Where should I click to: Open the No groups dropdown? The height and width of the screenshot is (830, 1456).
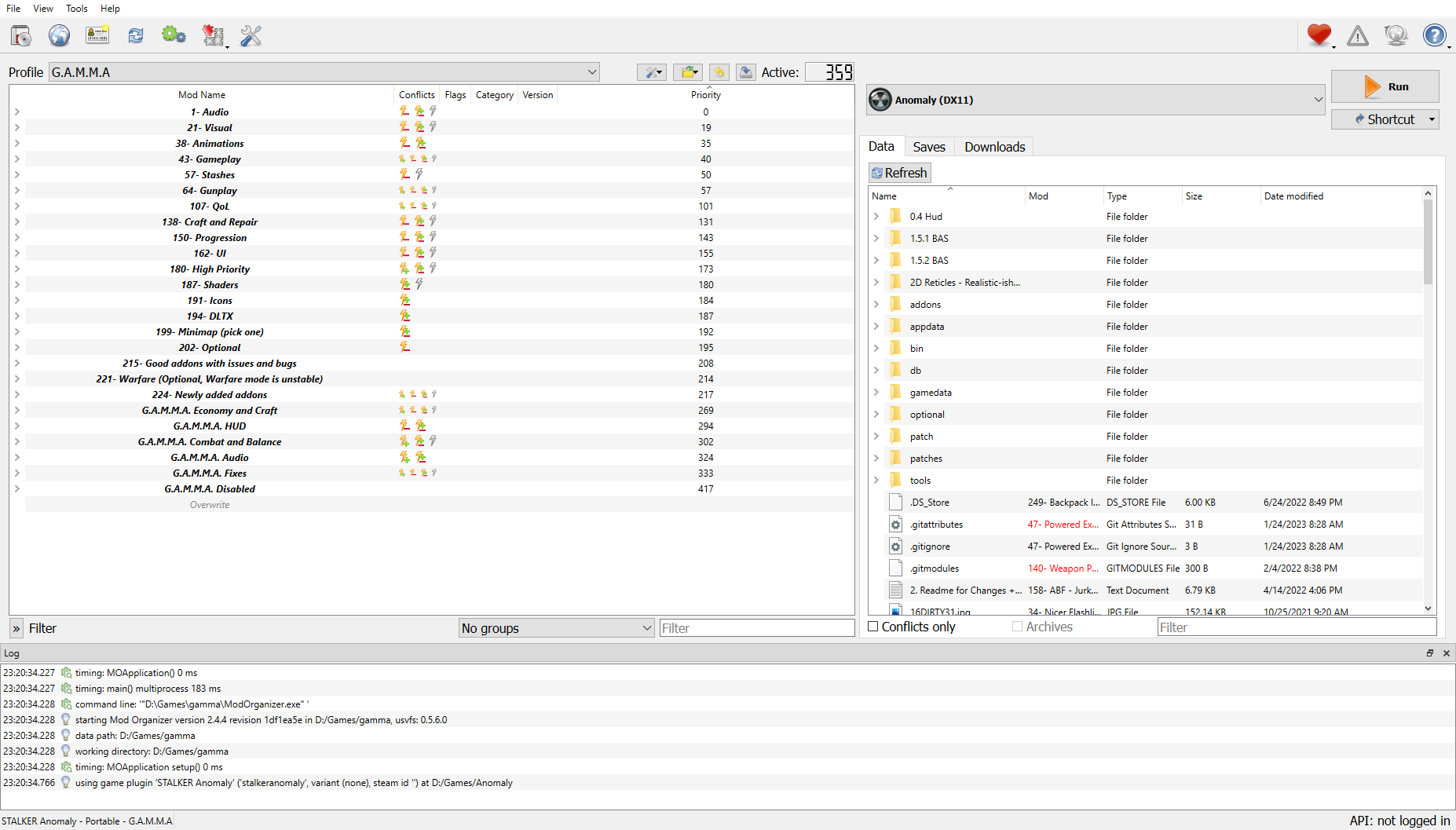557,628
